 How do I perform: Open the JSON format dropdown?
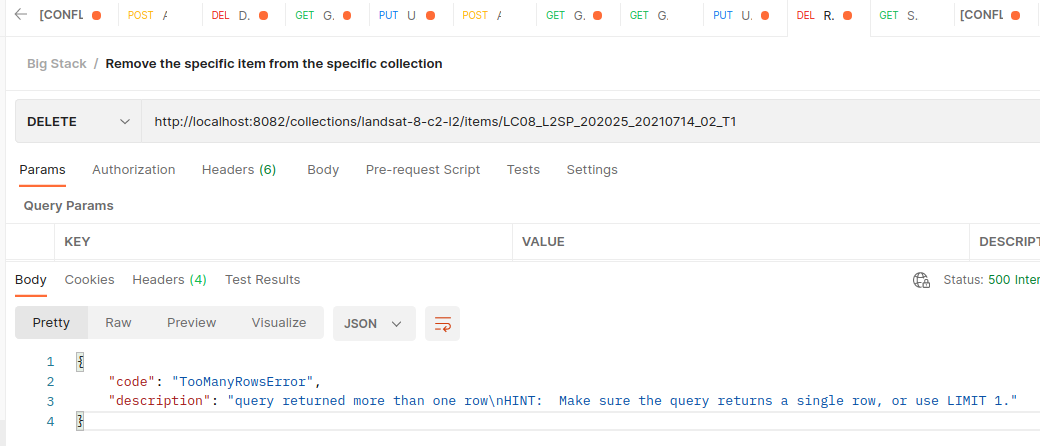[374, 323]
